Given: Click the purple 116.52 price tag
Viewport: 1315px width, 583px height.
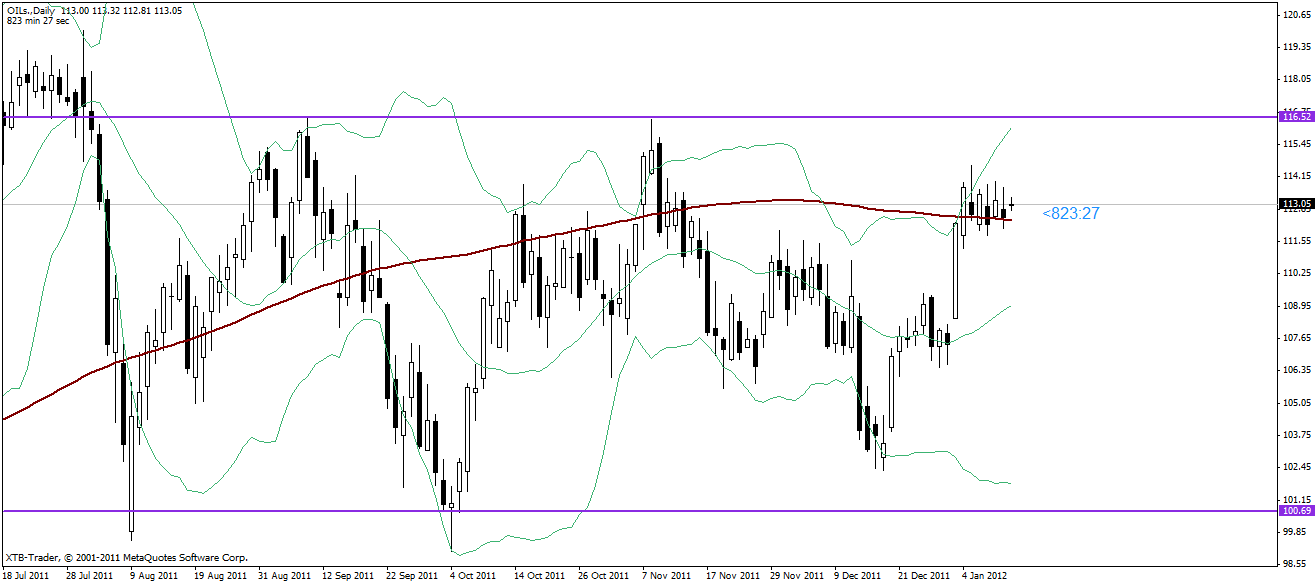Looking at the screenshot, I should click(x=1297, y=117).
